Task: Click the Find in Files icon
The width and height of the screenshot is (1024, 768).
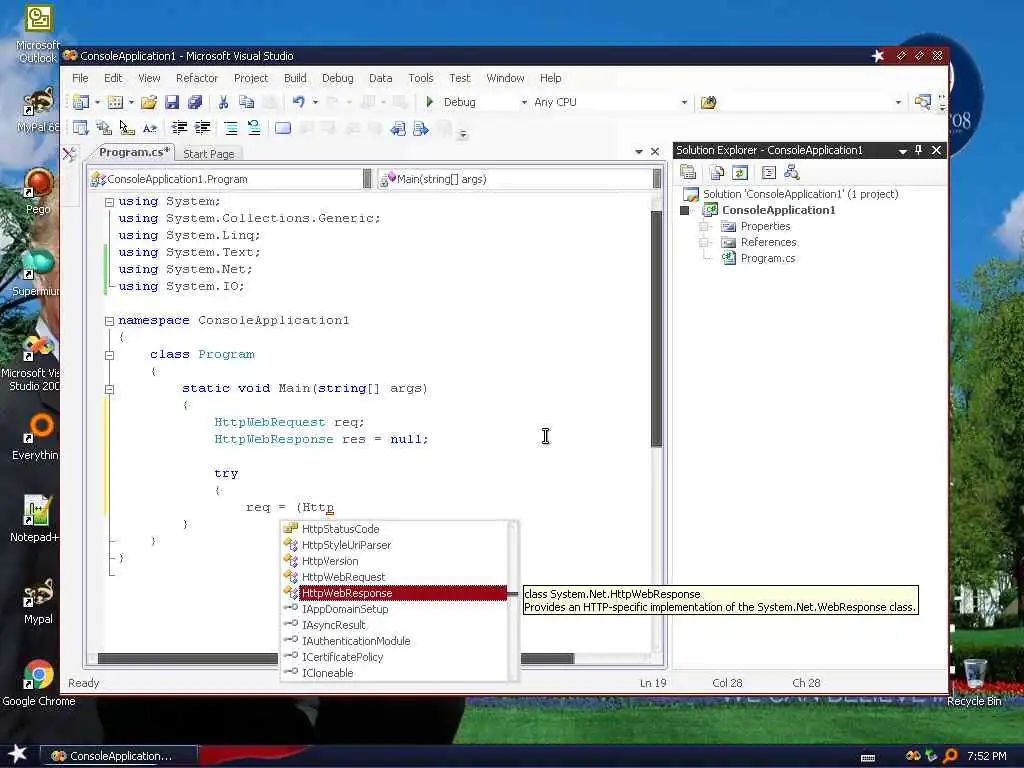Action: coord(708,103)
